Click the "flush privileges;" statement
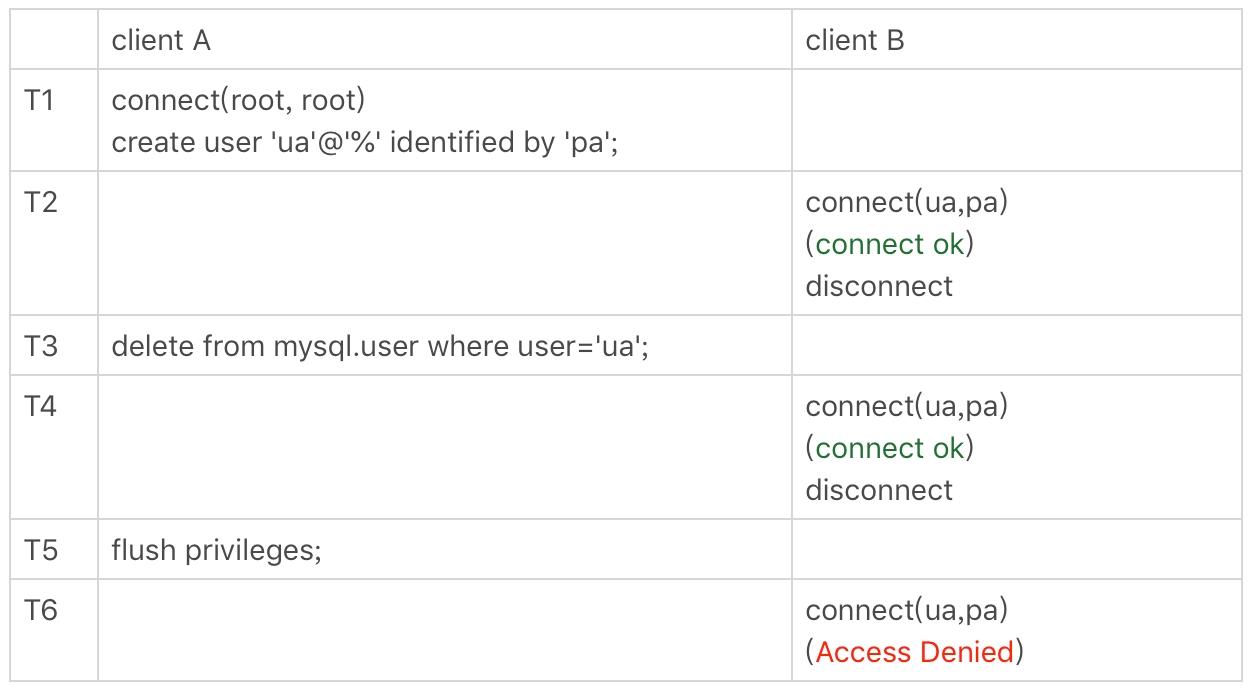The width and height of the screenshot is (1250, 690). point(217,550)
